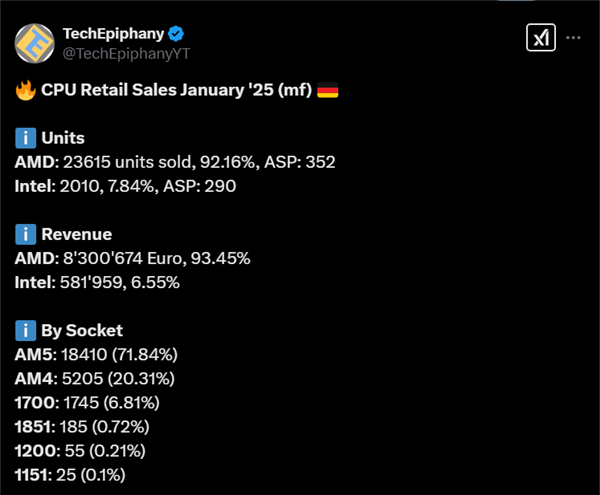Click the AM5 18410 socket line
600x495 pixels.
(x=95, y=354)
